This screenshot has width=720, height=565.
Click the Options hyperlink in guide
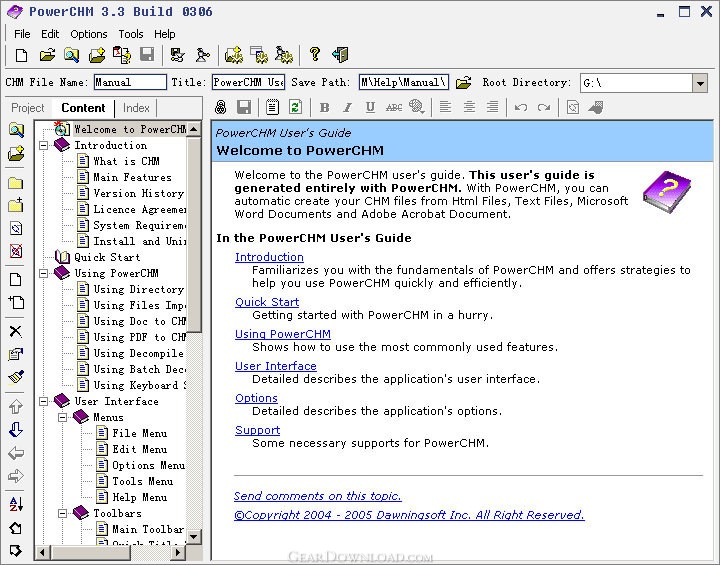(256, 398)
